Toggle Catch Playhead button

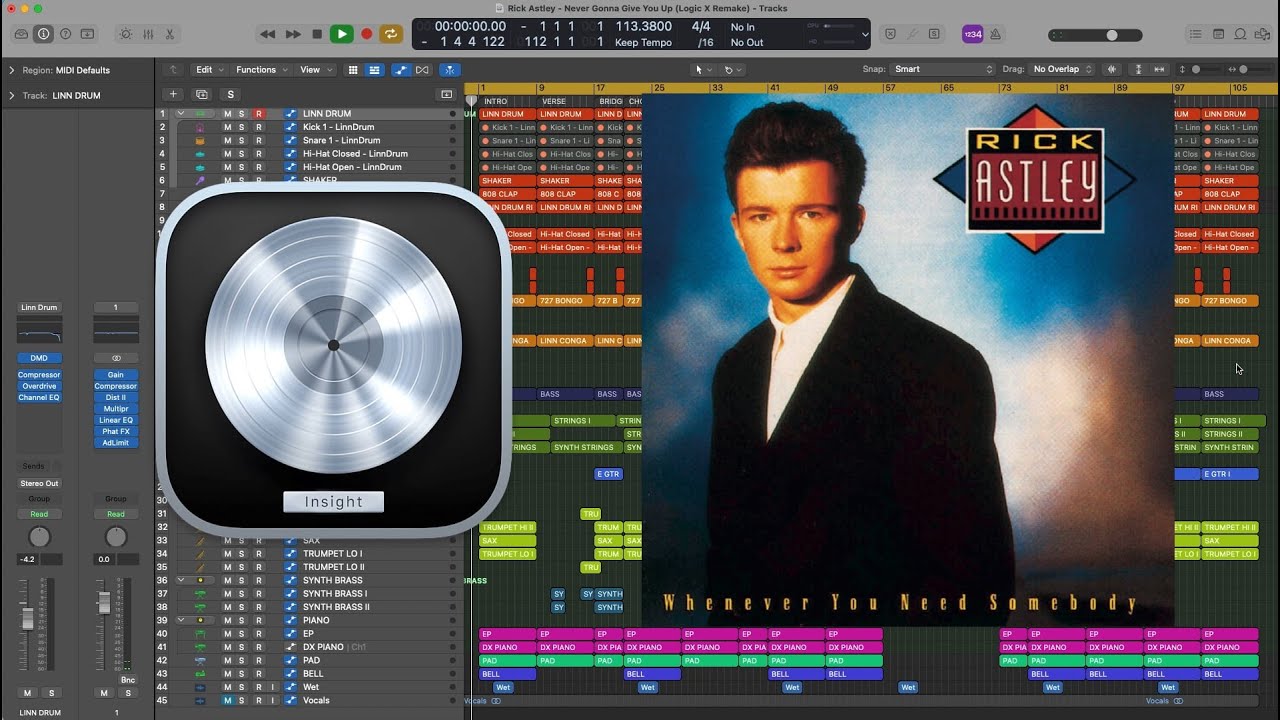(x=450, y=70)
